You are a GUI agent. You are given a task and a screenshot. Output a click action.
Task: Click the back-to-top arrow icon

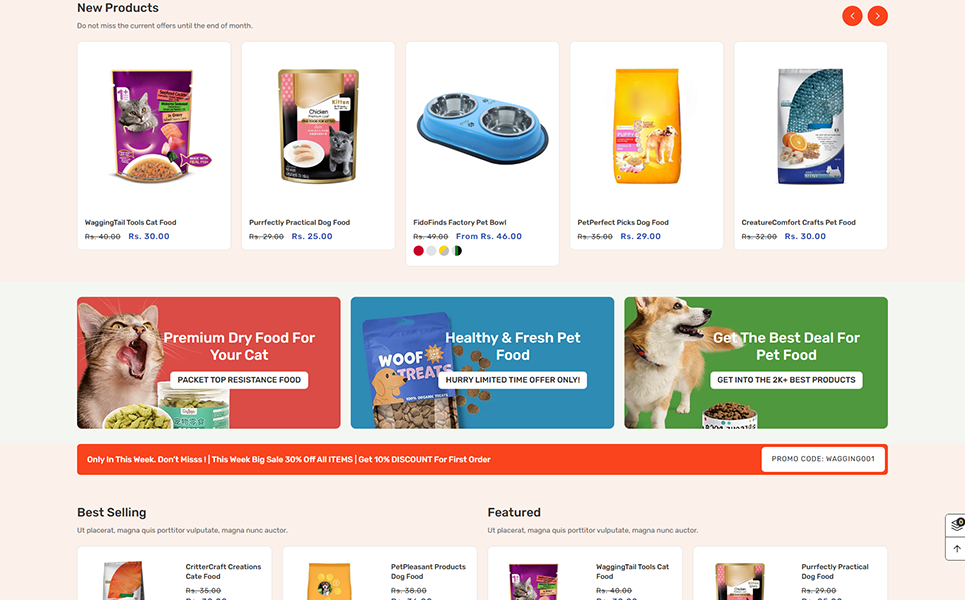[956, 548]
